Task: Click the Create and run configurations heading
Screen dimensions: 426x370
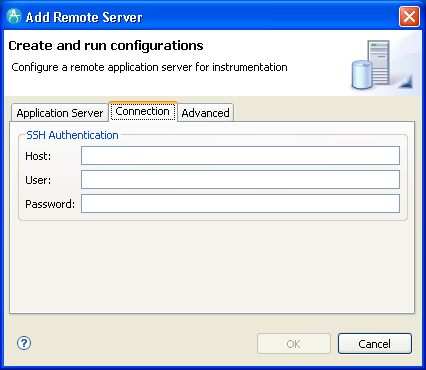Action: point(106,46)
